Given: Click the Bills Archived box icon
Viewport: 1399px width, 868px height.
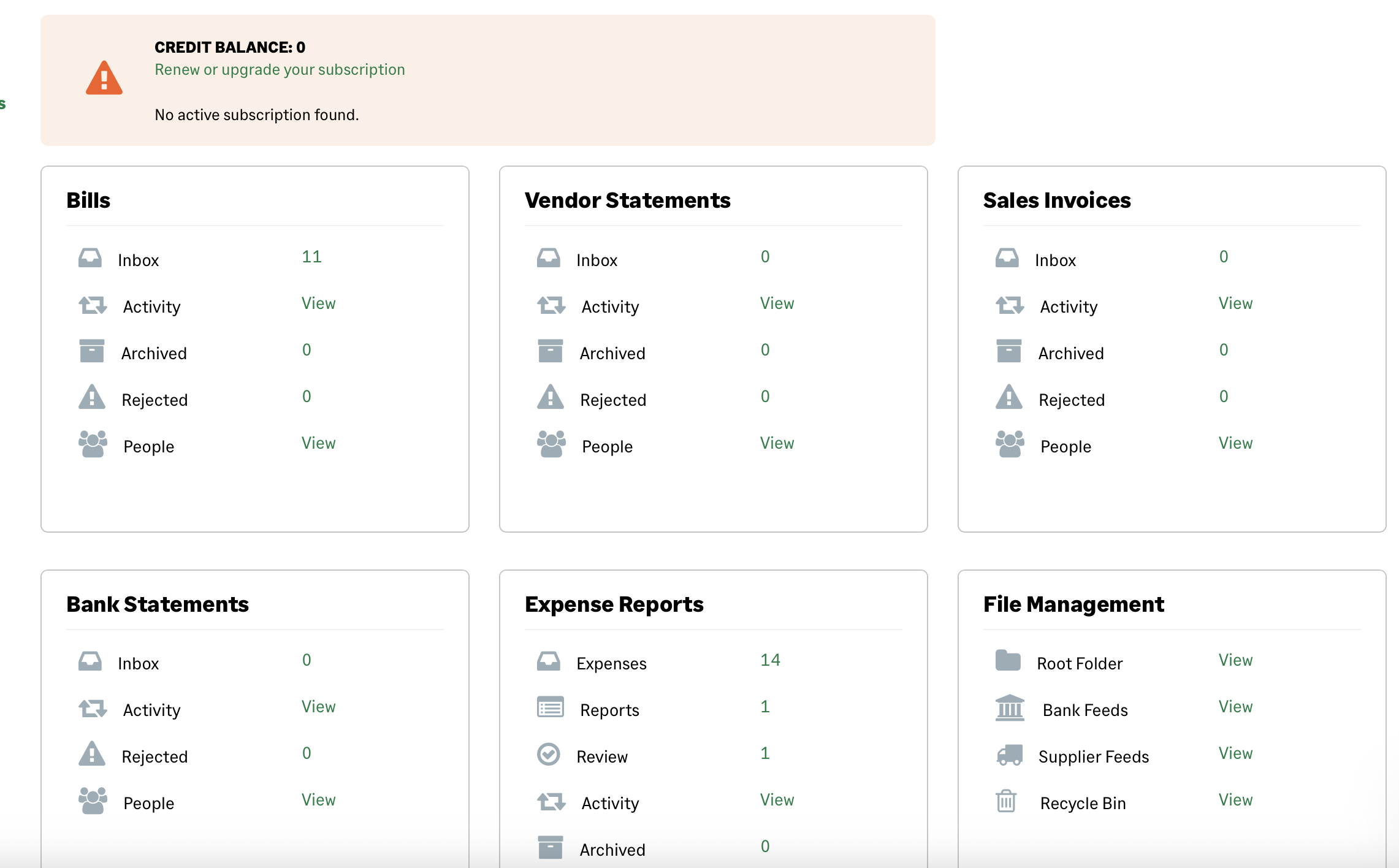Looking at the screenshot, I should click(x=92, y=351).
